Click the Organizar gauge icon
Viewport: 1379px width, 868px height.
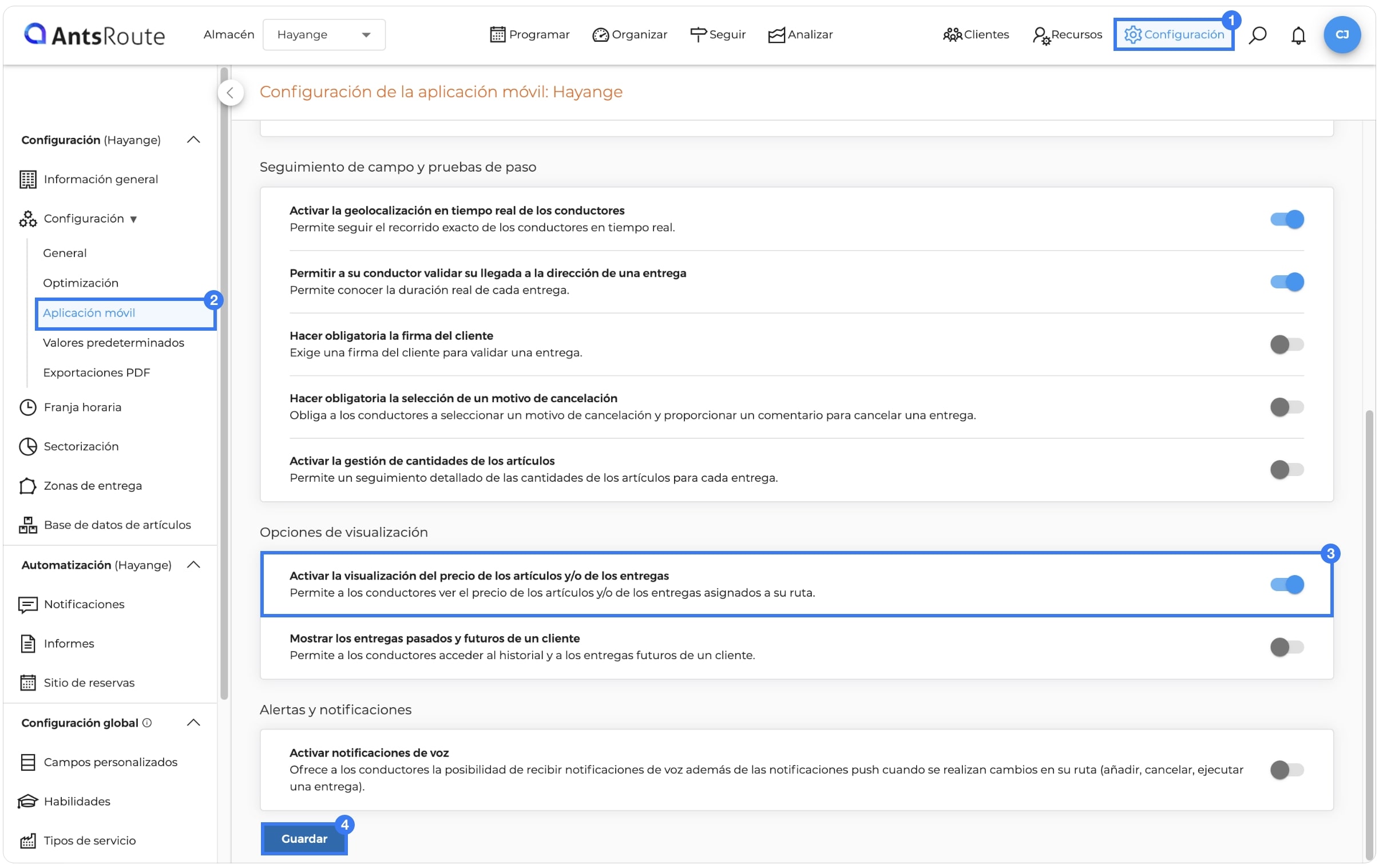(x=600, y=35)
